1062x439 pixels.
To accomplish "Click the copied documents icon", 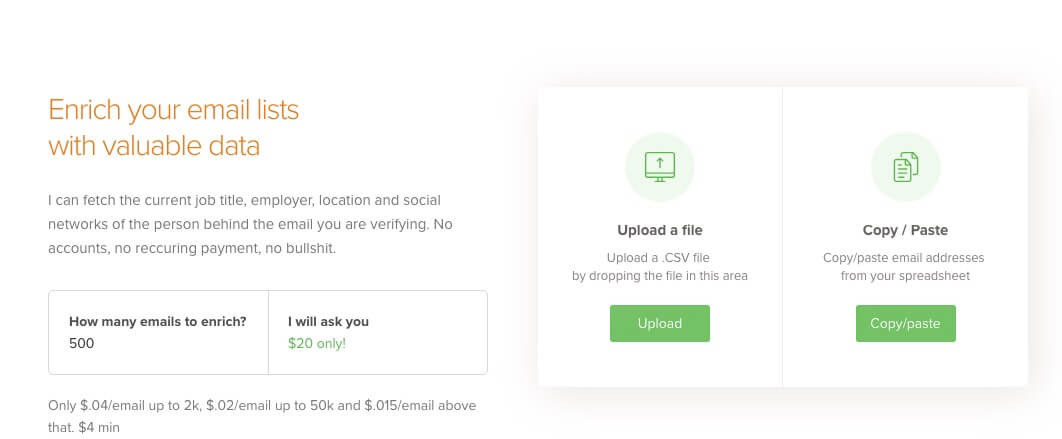I will [906, 167].
